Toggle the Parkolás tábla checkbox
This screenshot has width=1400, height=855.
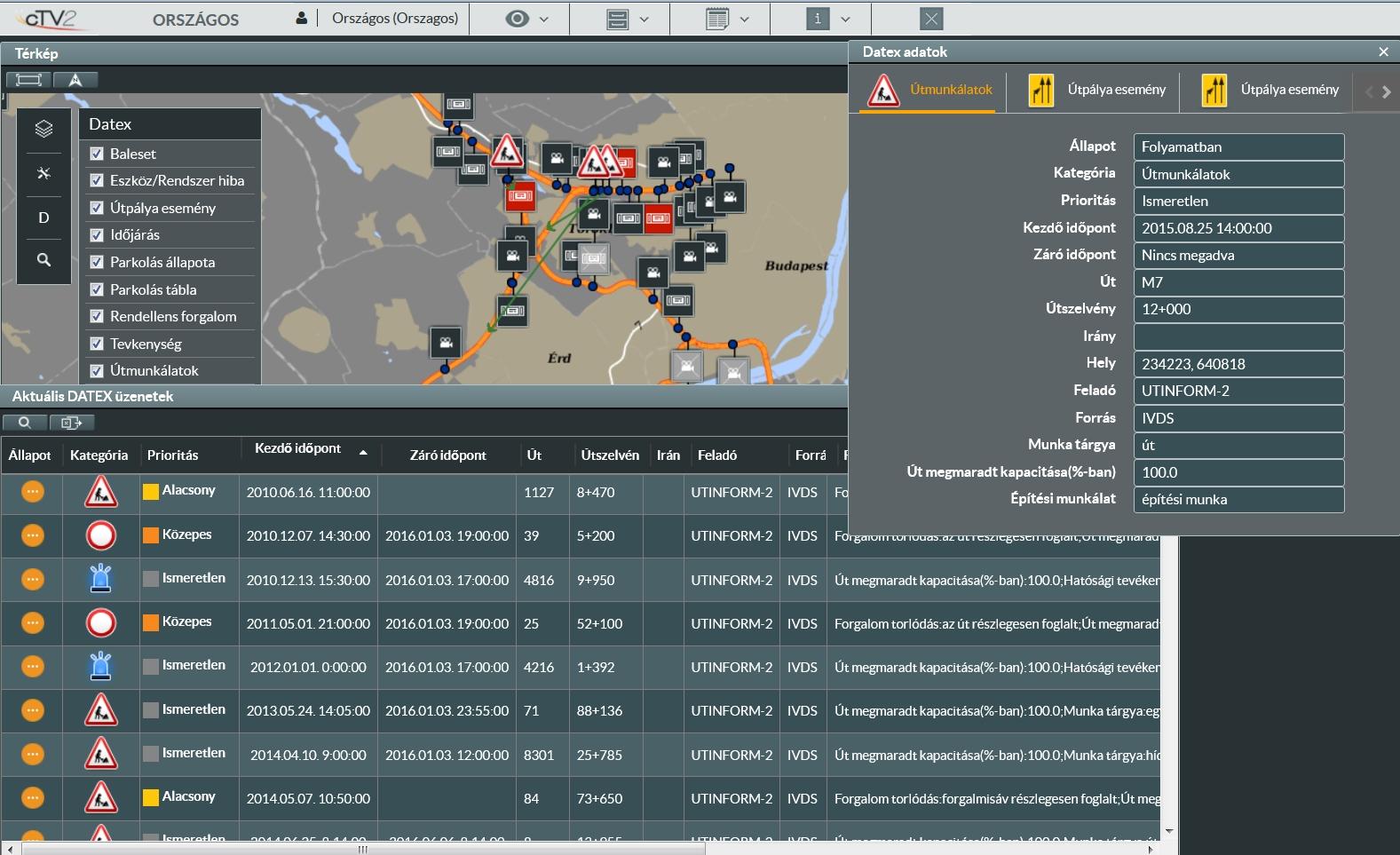97,289
